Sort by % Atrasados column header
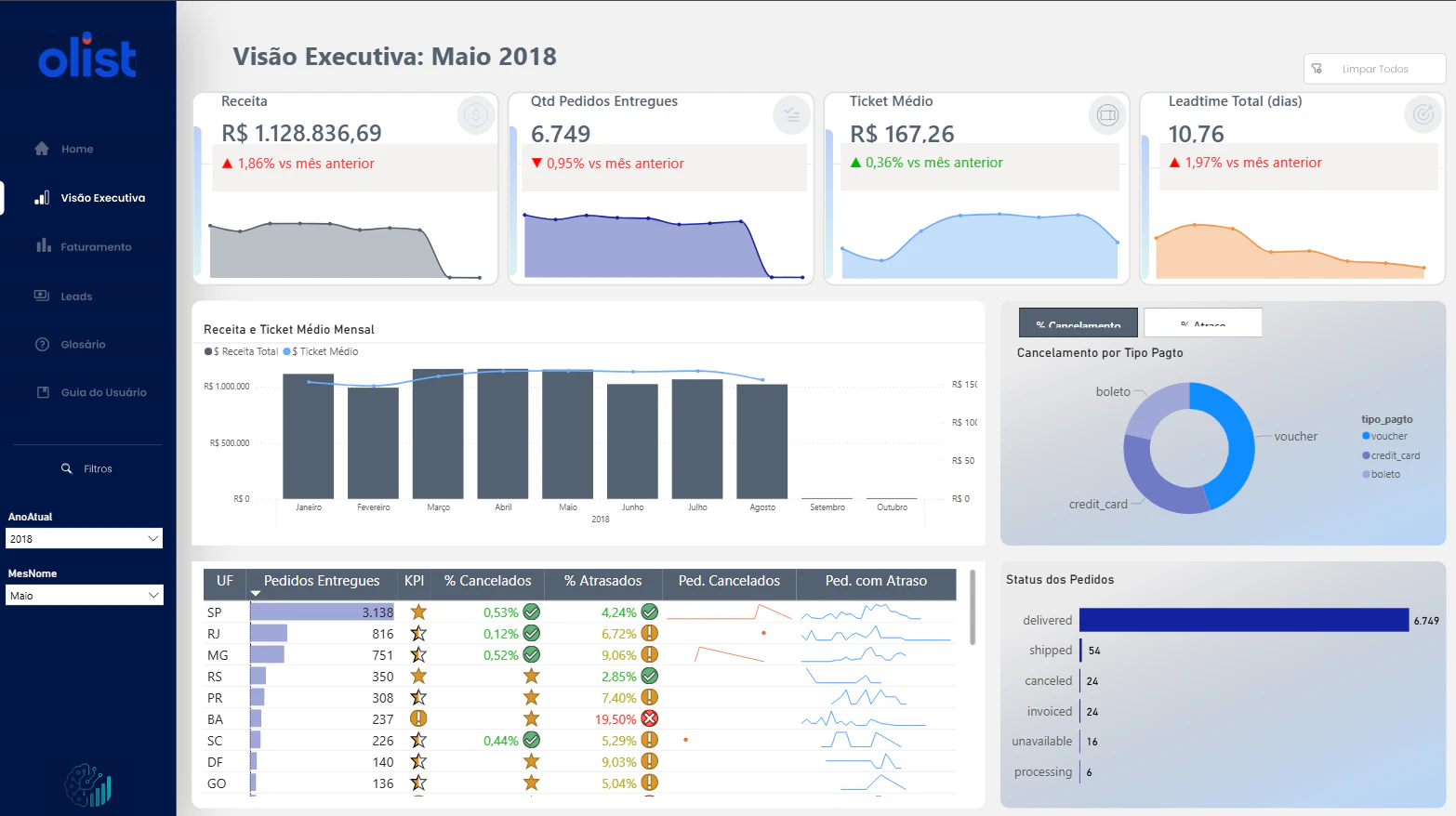 tap(602, 581)
